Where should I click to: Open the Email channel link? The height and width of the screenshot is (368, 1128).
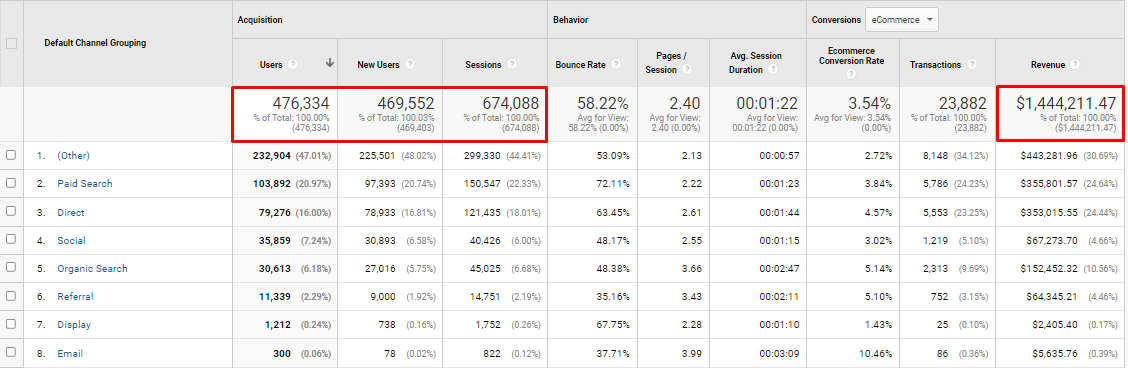click(x=70, y=353)
